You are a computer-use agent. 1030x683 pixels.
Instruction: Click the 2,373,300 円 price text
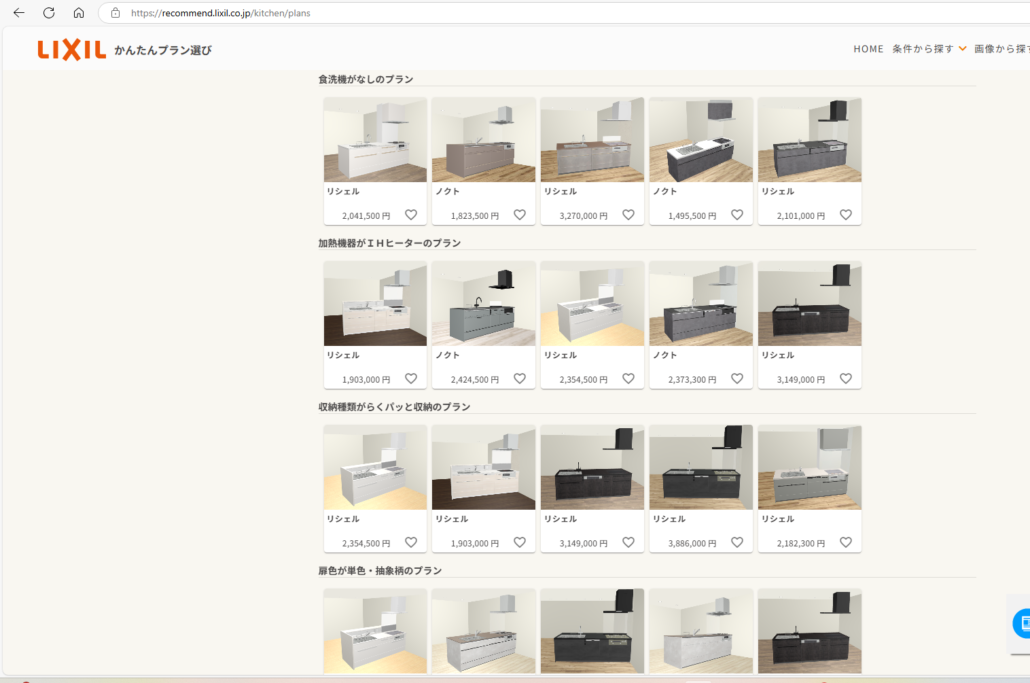[x=692, y=380]
